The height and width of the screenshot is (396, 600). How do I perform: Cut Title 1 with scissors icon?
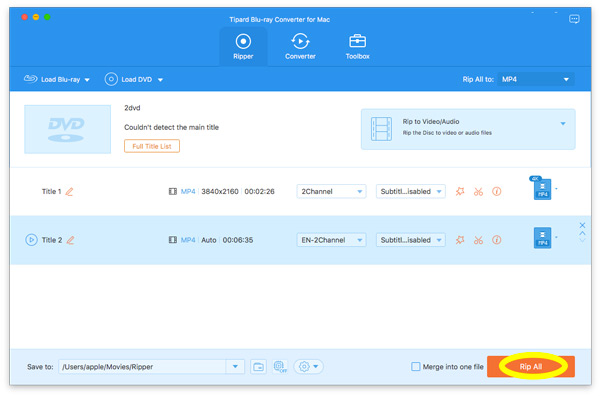coord(478,192)
